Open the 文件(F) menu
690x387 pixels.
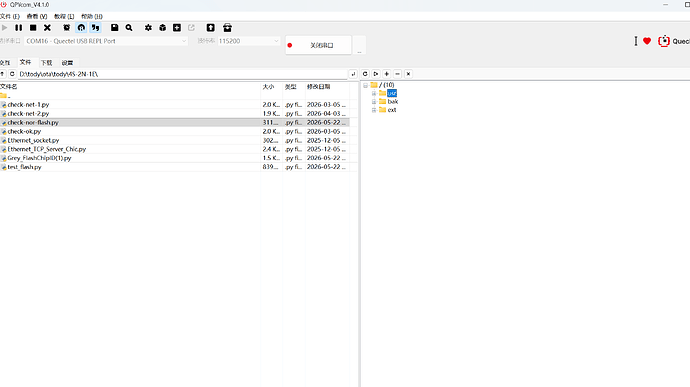pos(10,16)
